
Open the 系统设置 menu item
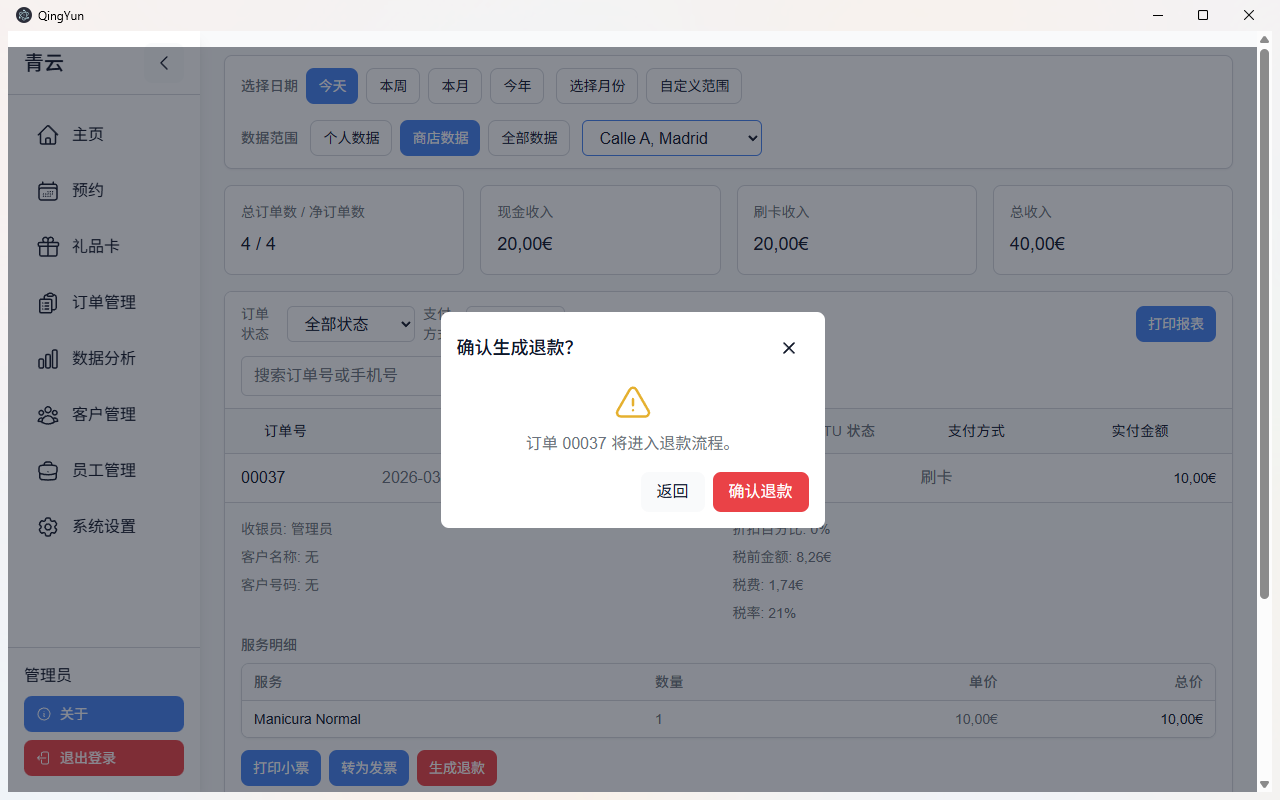tap(104, 527)
